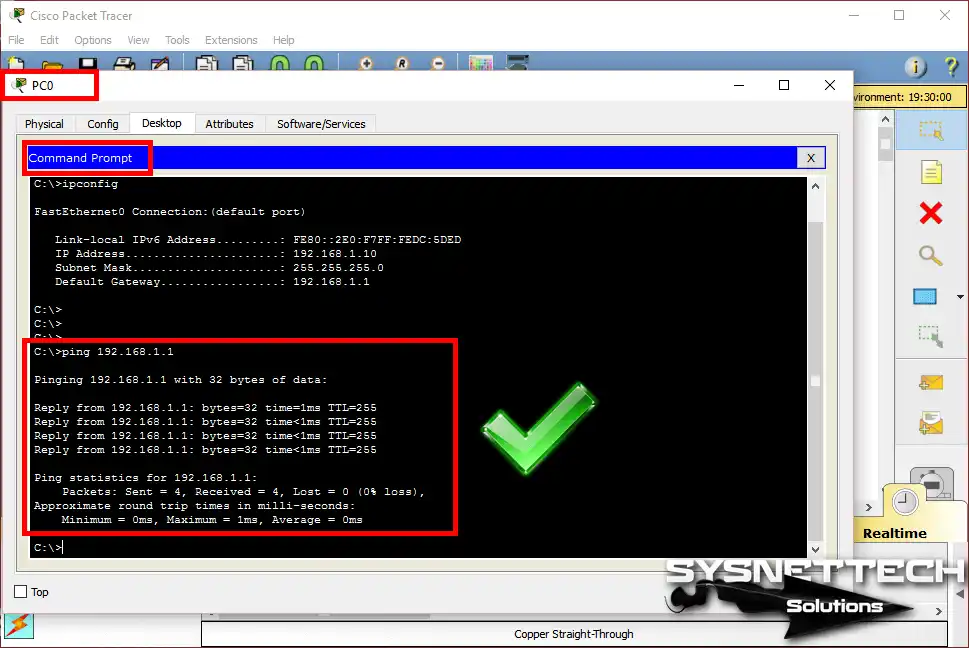Close the Command Prompt with X button
The image size is (969, 648).
(811, 158)
